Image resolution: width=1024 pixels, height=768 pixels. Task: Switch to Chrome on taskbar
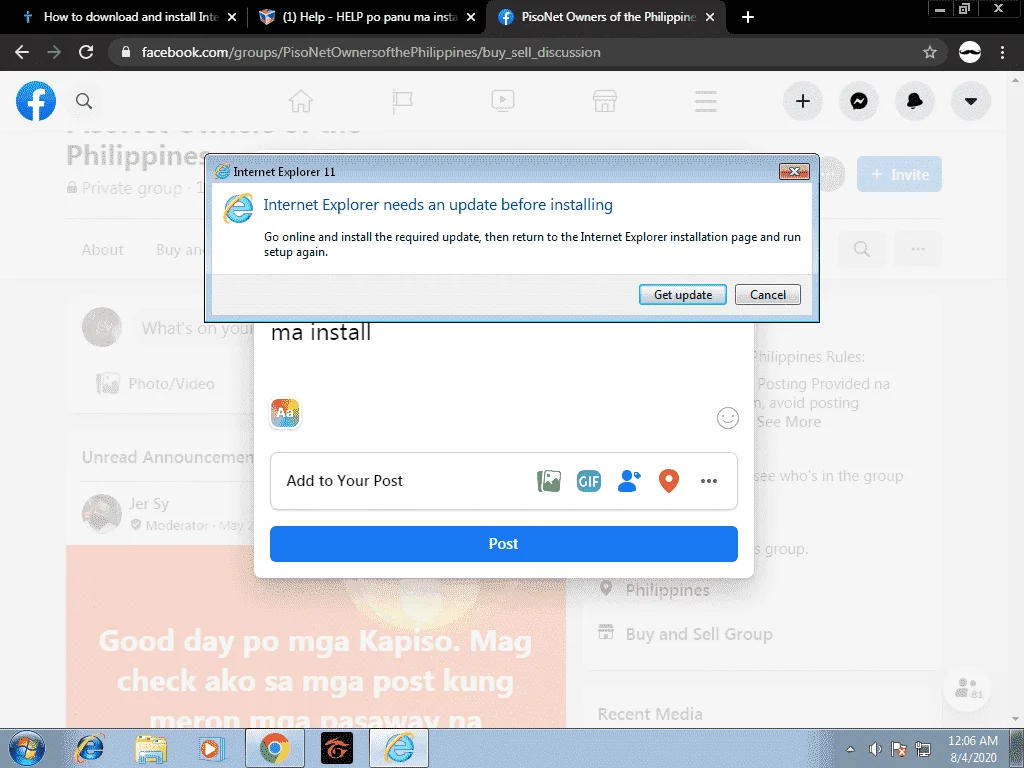274,748
